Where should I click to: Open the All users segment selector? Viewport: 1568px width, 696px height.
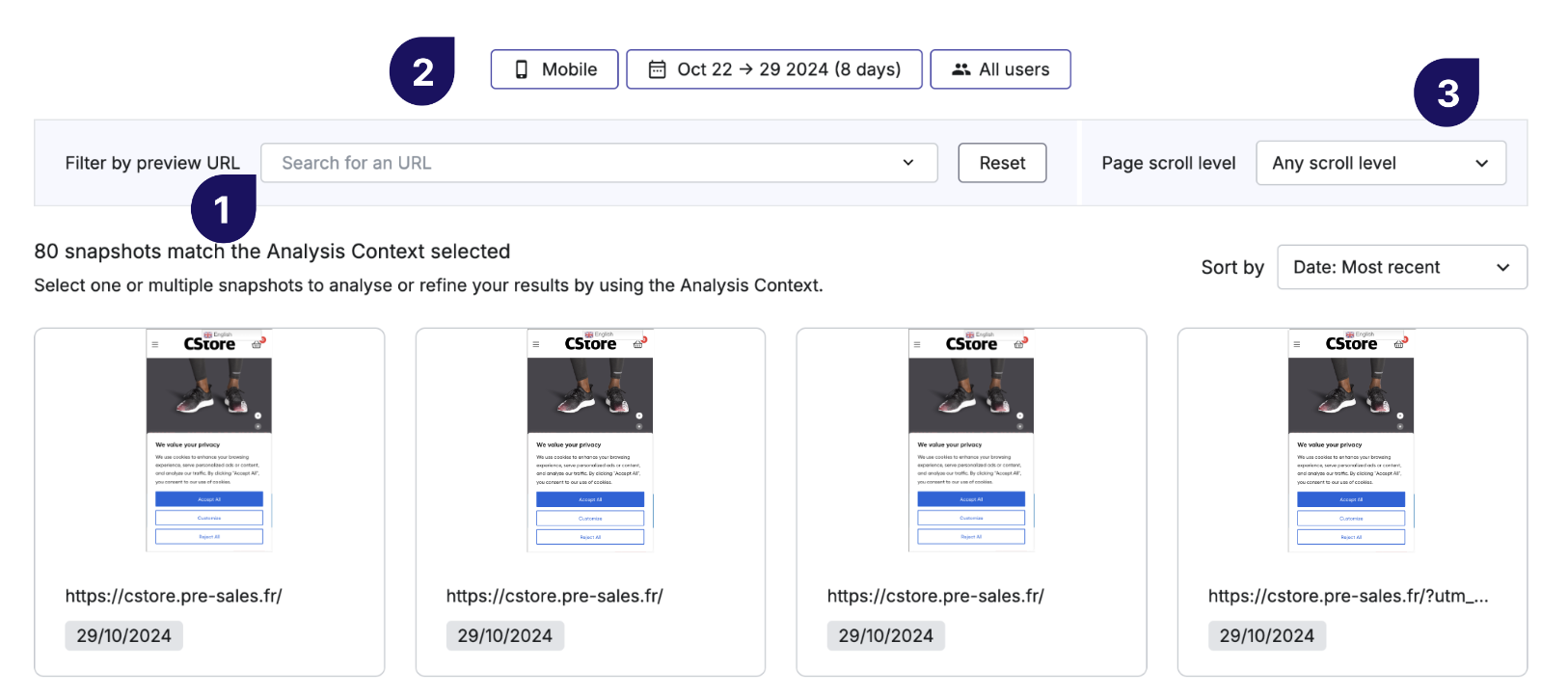tap(1000, 69)
